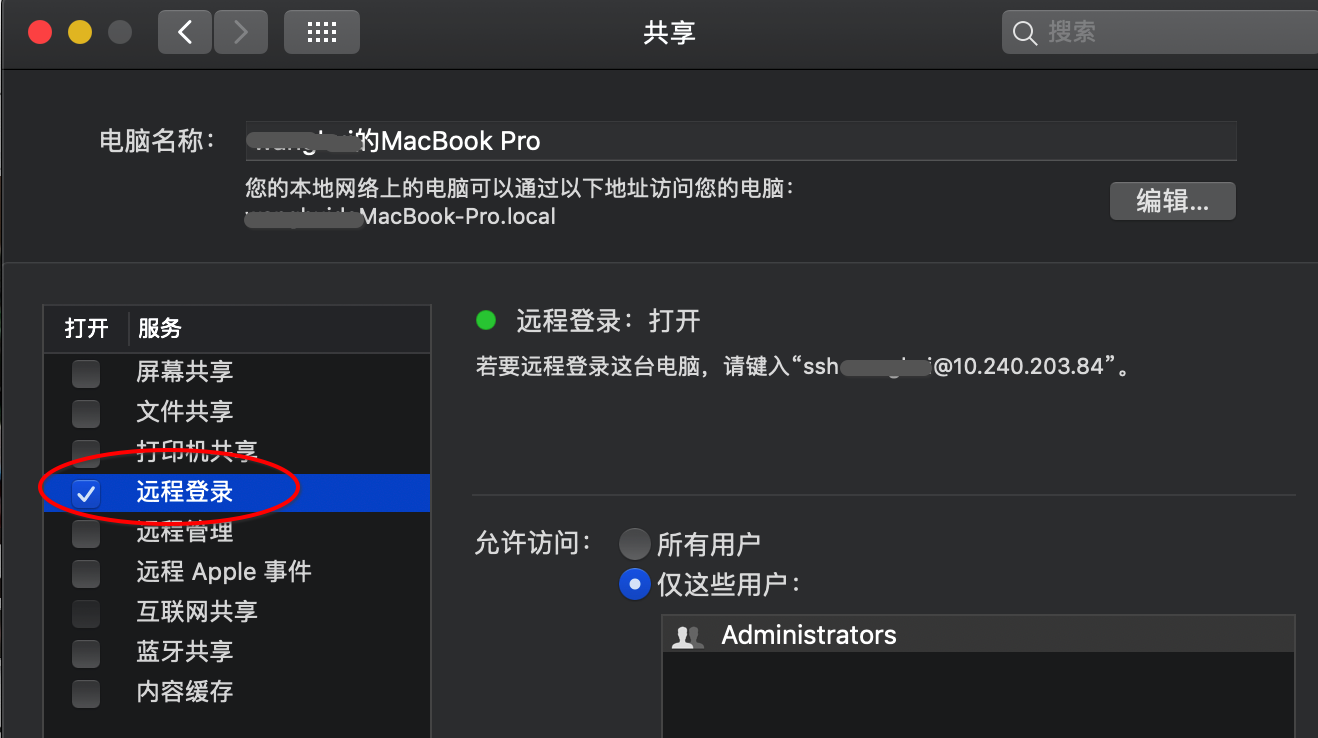
Task: Click the yellow minimize window button
Action: click(80, 32)
